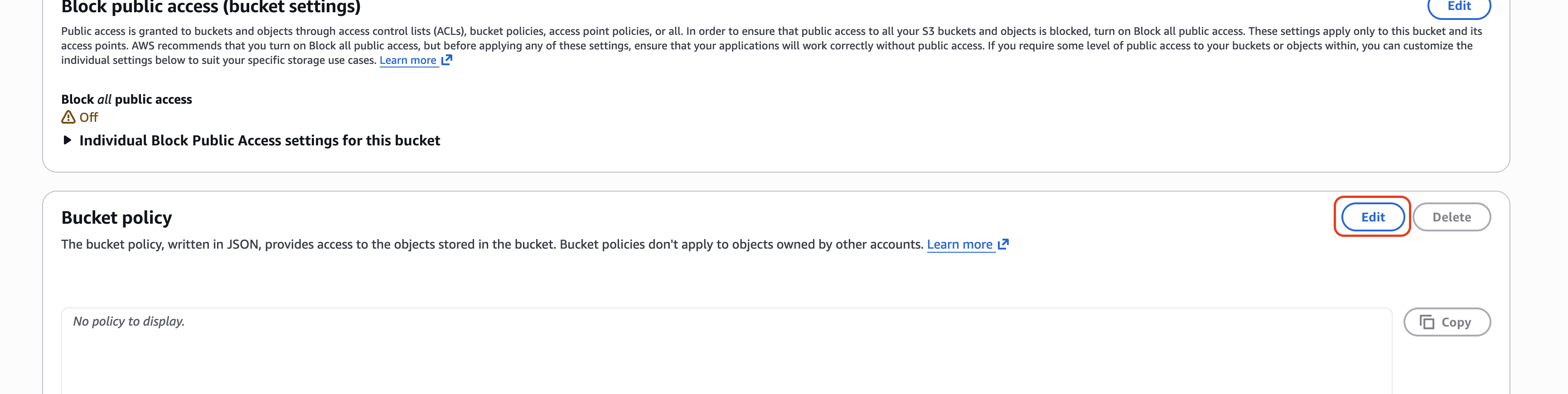The height and width of the screenshot is (394, 1568).
Task: Expand Individual Block Public Access settings
Action: pos(251,140)
